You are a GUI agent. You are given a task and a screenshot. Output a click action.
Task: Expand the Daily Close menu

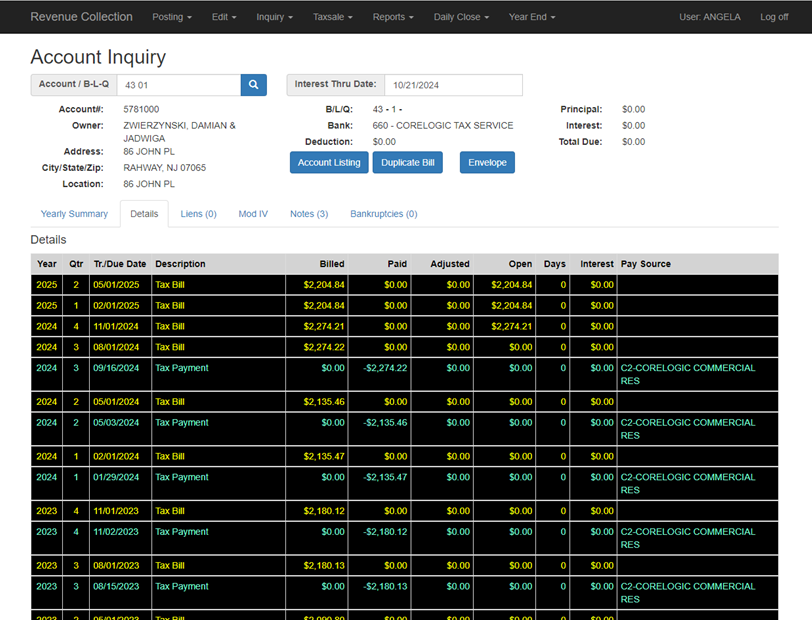click(461, 17)
